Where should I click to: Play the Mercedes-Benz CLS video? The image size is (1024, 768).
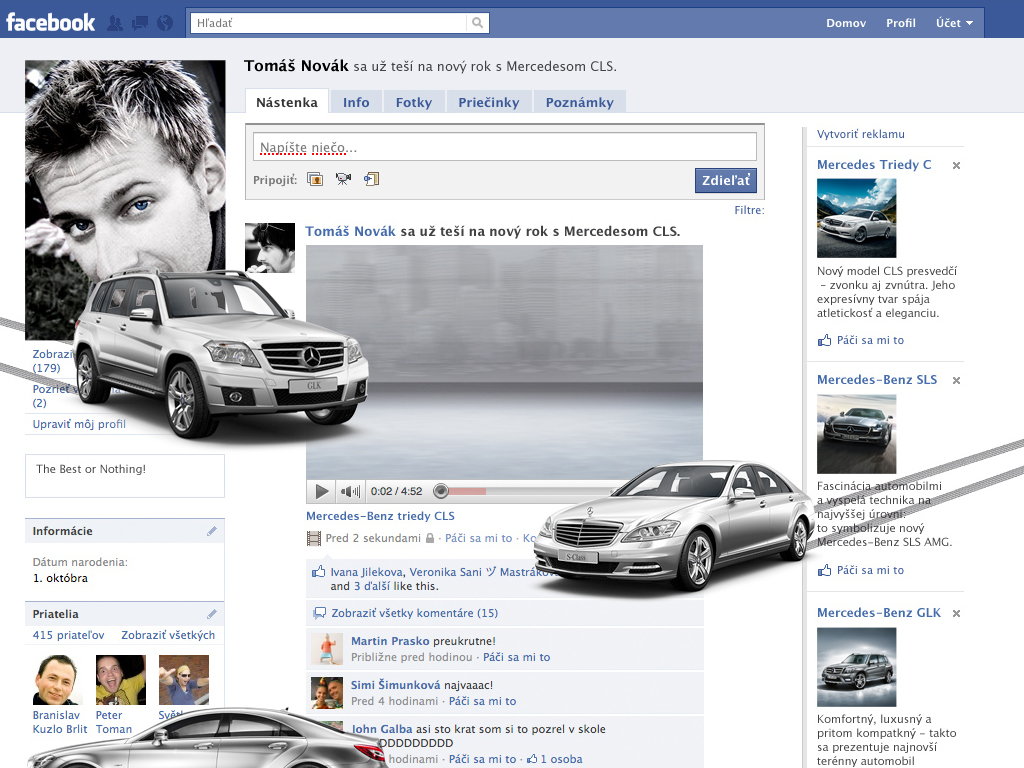(321, 491)
